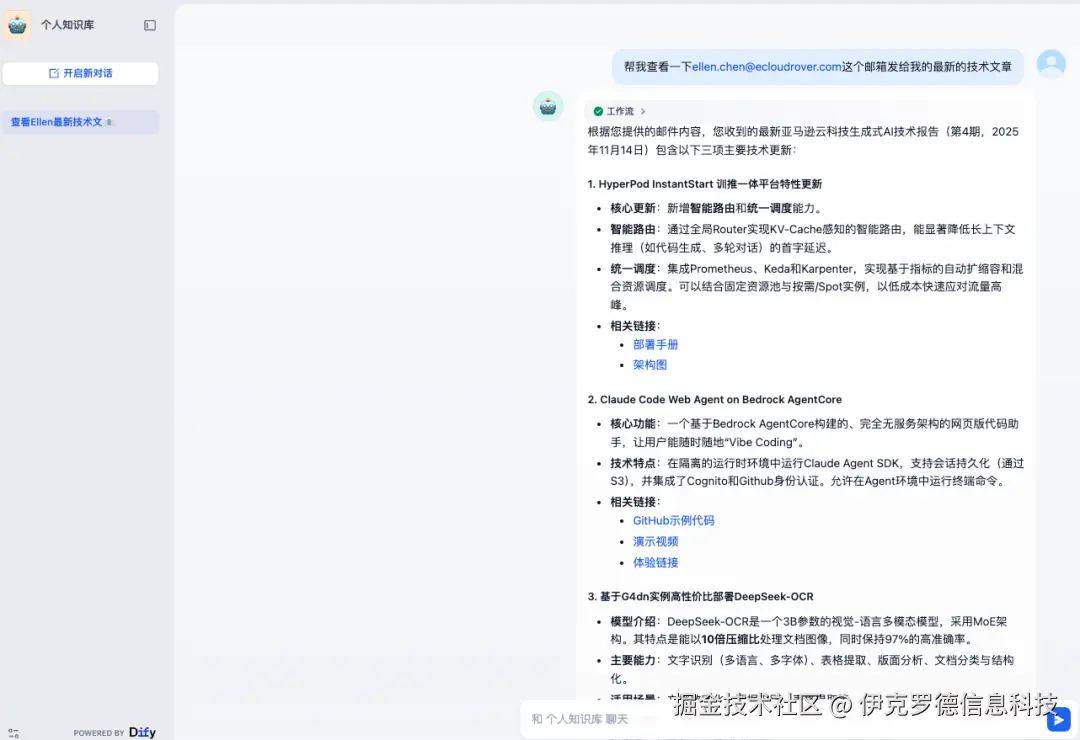
Task: Open the 部署手册 link
Action: coord(655,345)
